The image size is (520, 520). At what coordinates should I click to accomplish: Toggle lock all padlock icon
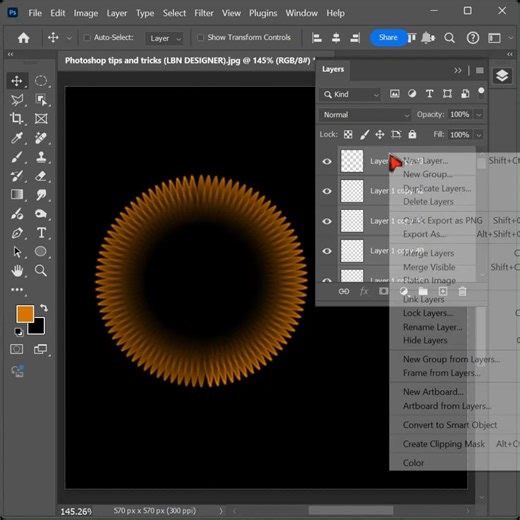pos(412,134)
